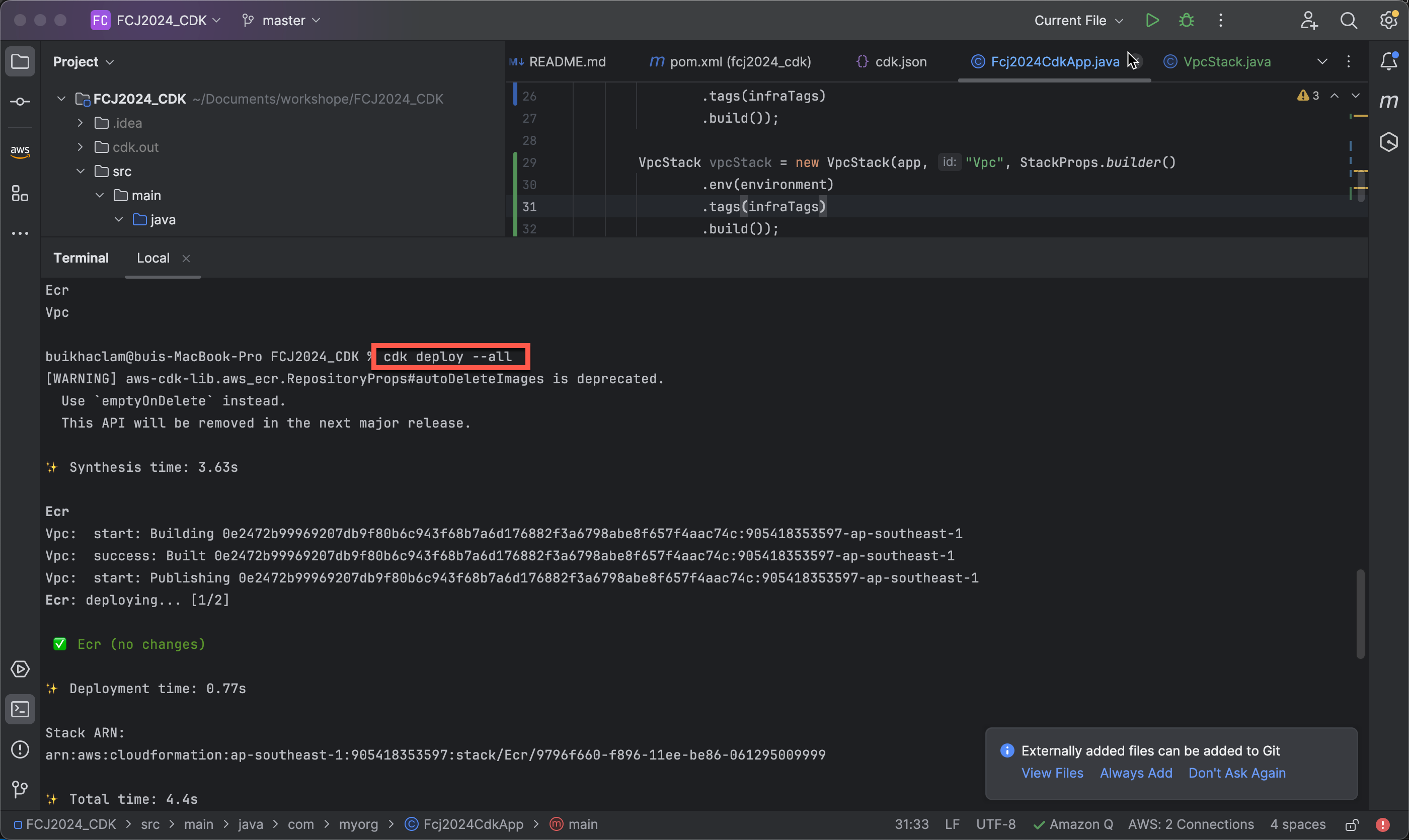This screenshot has height=840, width=1409.
Task: Collapse the main folder
Action: (100, 195)
